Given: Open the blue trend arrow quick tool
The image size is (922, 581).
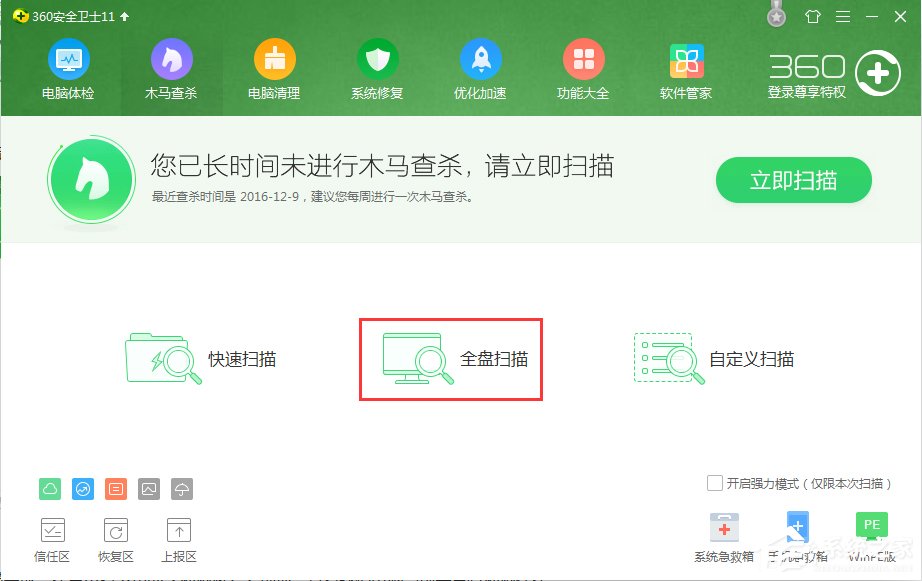Looking at the screenshot, I should pyautogui.click(x=82, y=489).
